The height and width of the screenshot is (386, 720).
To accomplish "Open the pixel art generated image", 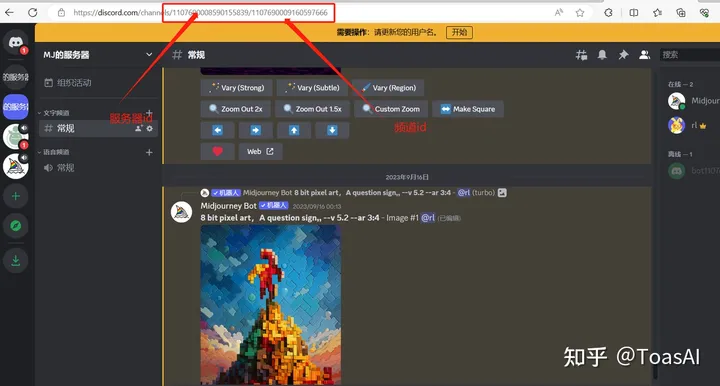I will 270,305.
